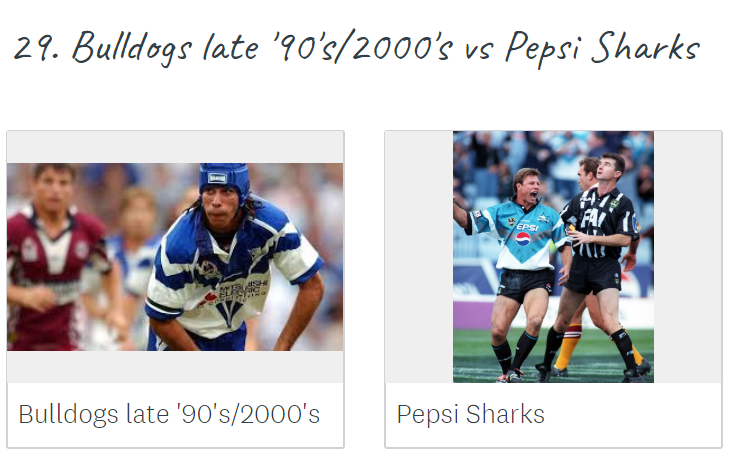
Task: Click the words "Pepsi Sharks" in the heading
Action: pyautogui.click(x=602, y=49)
